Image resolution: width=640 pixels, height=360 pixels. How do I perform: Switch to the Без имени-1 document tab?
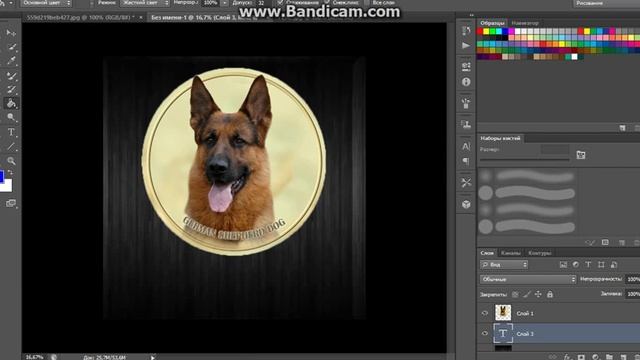coord(210,18)
